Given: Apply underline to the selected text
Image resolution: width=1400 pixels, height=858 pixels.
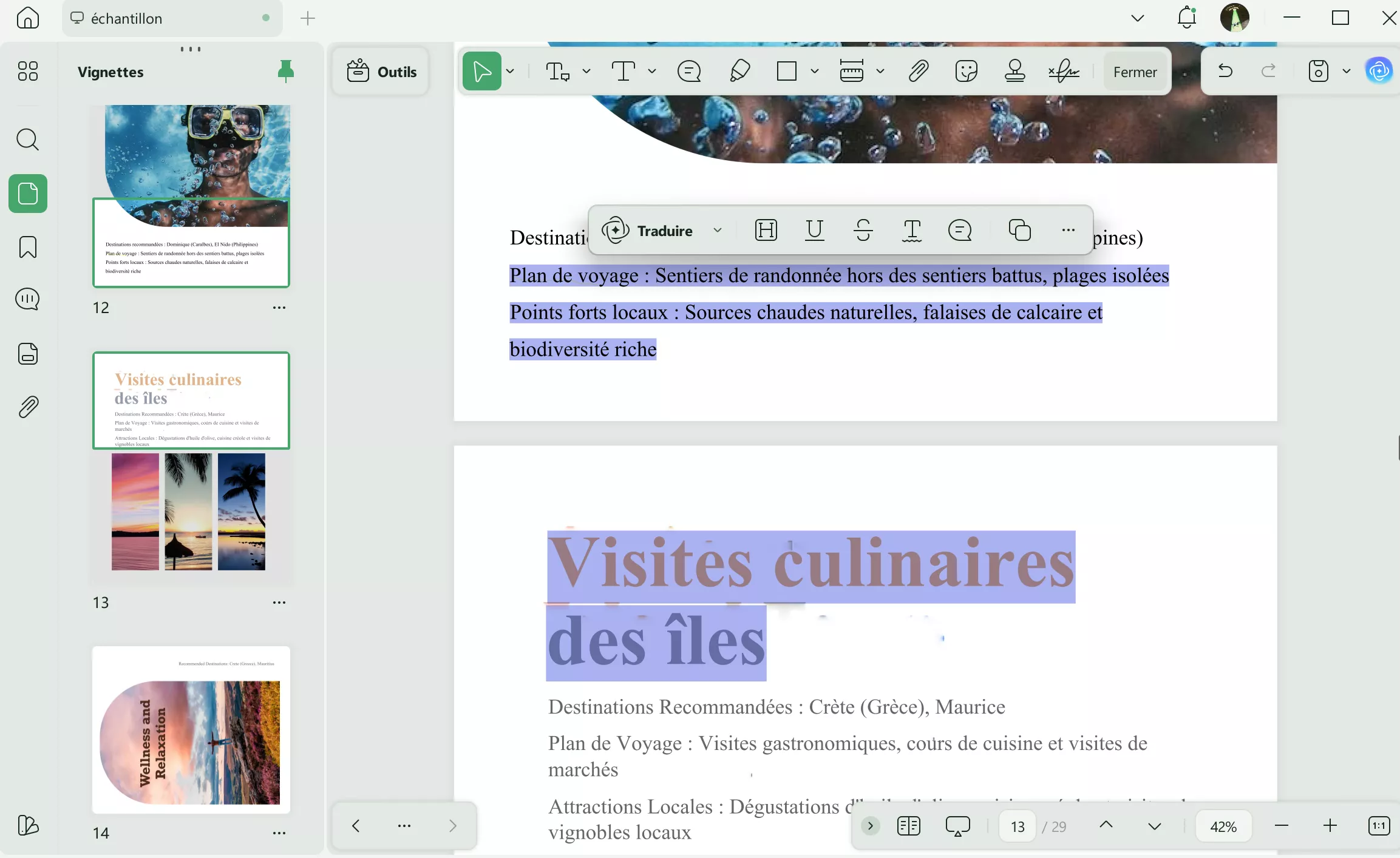Looking at the screenshot, I should pos(814,231).
